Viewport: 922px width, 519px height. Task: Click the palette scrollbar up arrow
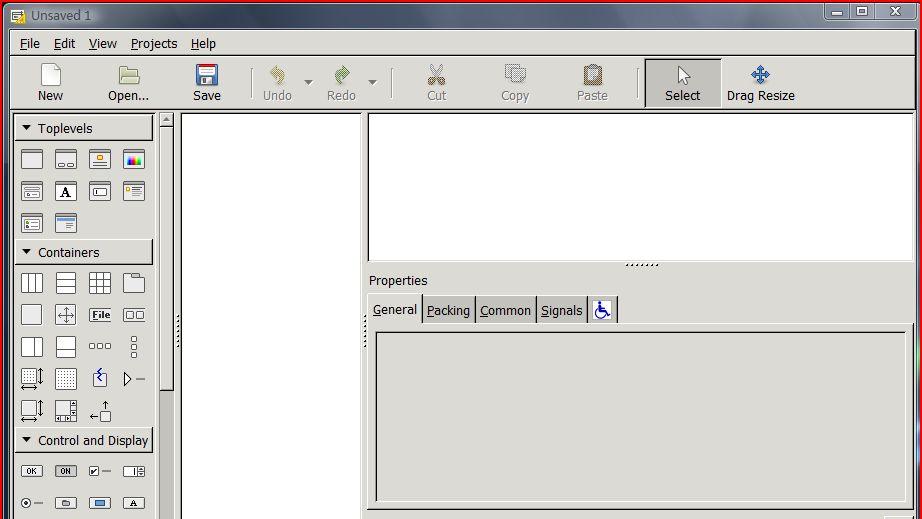[166, 120]
